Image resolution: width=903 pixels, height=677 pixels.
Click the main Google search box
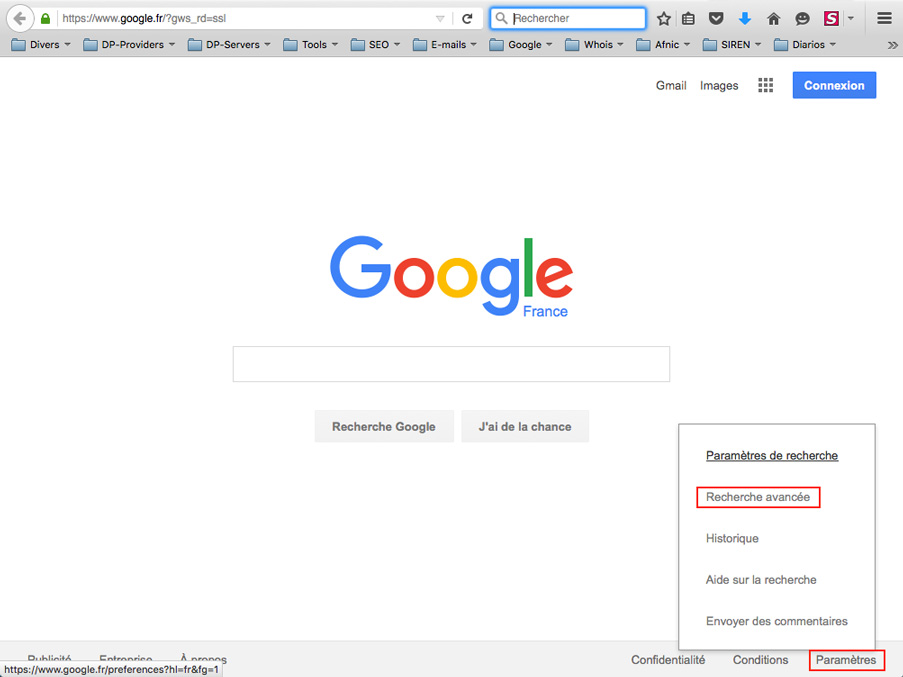tap(451, 364)
